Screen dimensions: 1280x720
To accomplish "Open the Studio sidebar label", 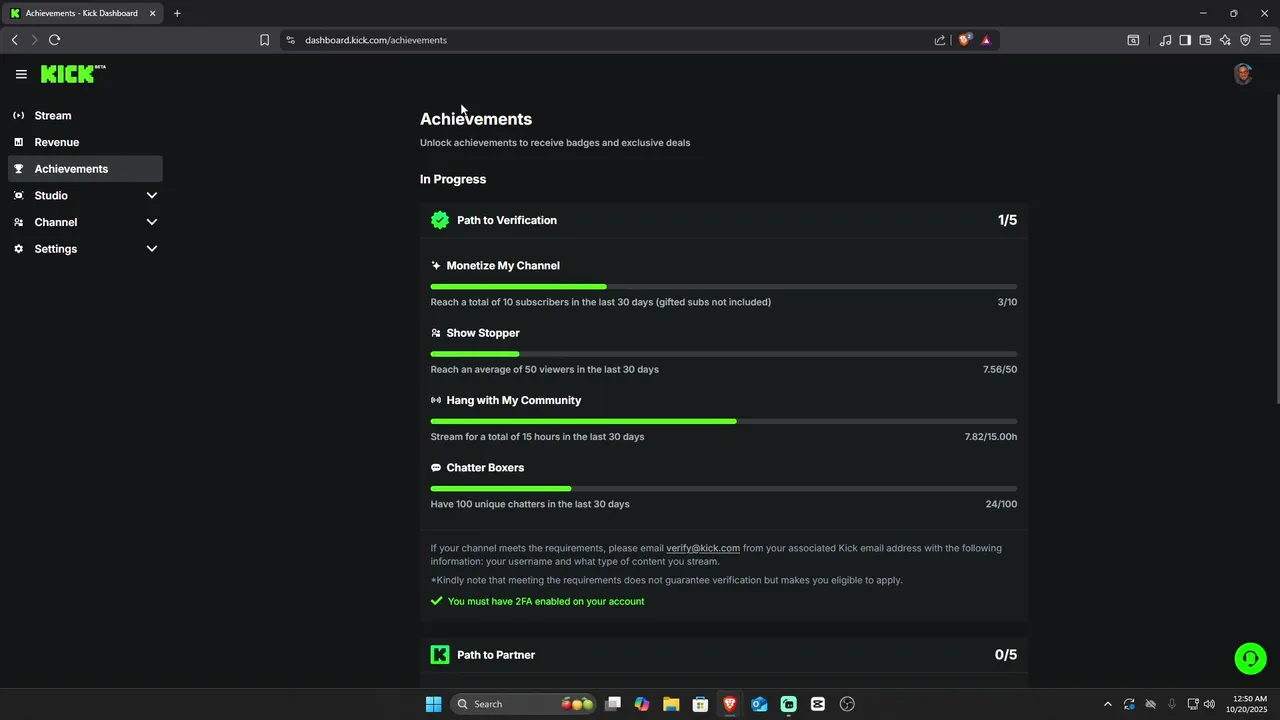I will (x=51, y=195).
